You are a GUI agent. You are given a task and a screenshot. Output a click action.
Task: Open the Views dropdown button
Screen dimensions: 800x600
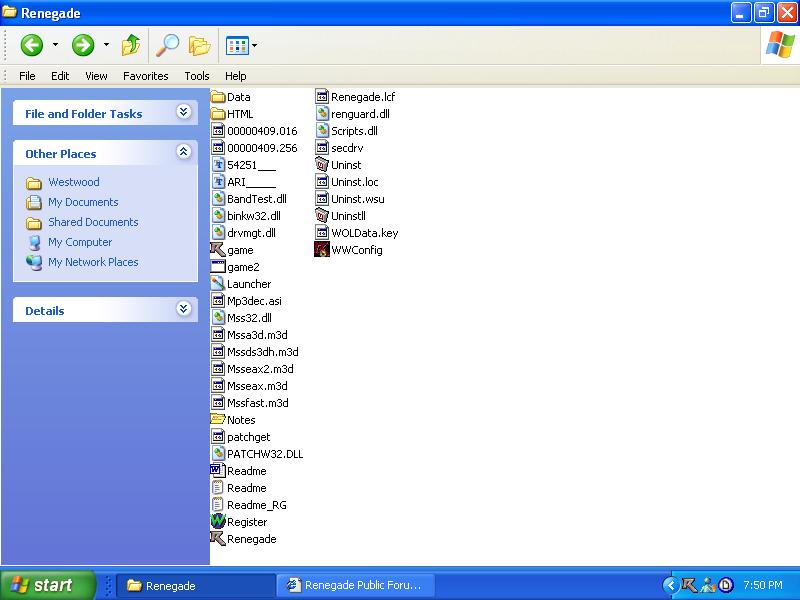(241, 45)
